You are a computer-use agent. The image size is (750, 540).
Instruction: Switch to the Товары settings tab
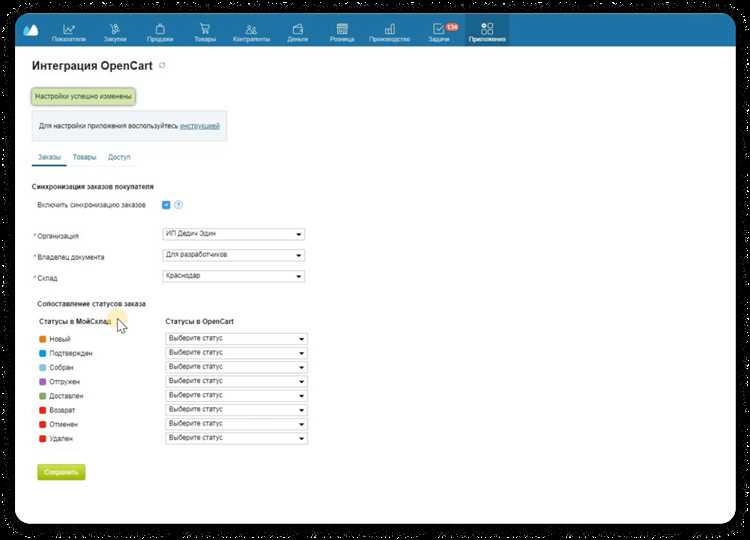(x=84, y=157)
